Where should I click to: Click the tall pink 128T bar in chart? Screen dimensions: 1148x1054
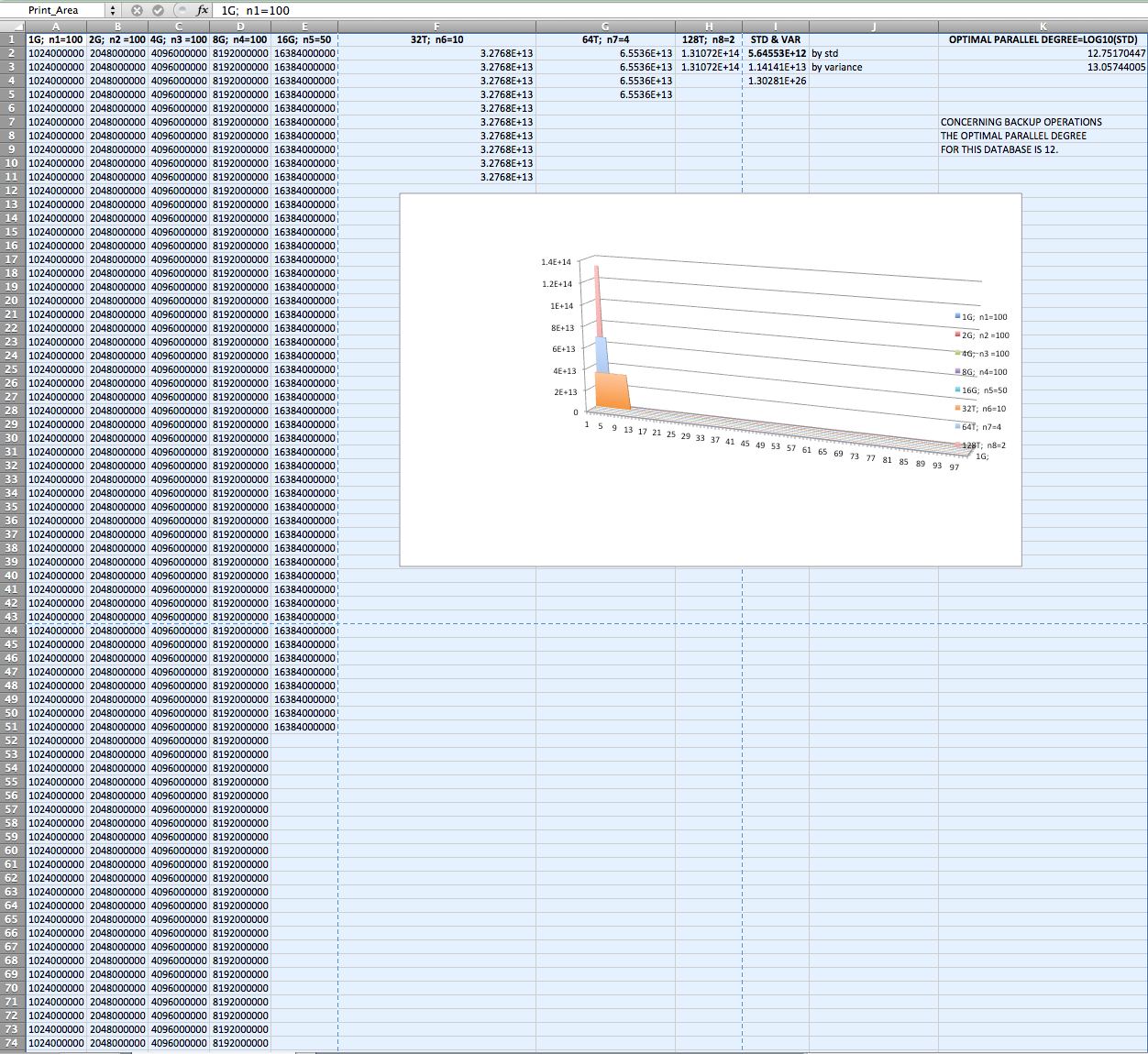click(598, 301)
